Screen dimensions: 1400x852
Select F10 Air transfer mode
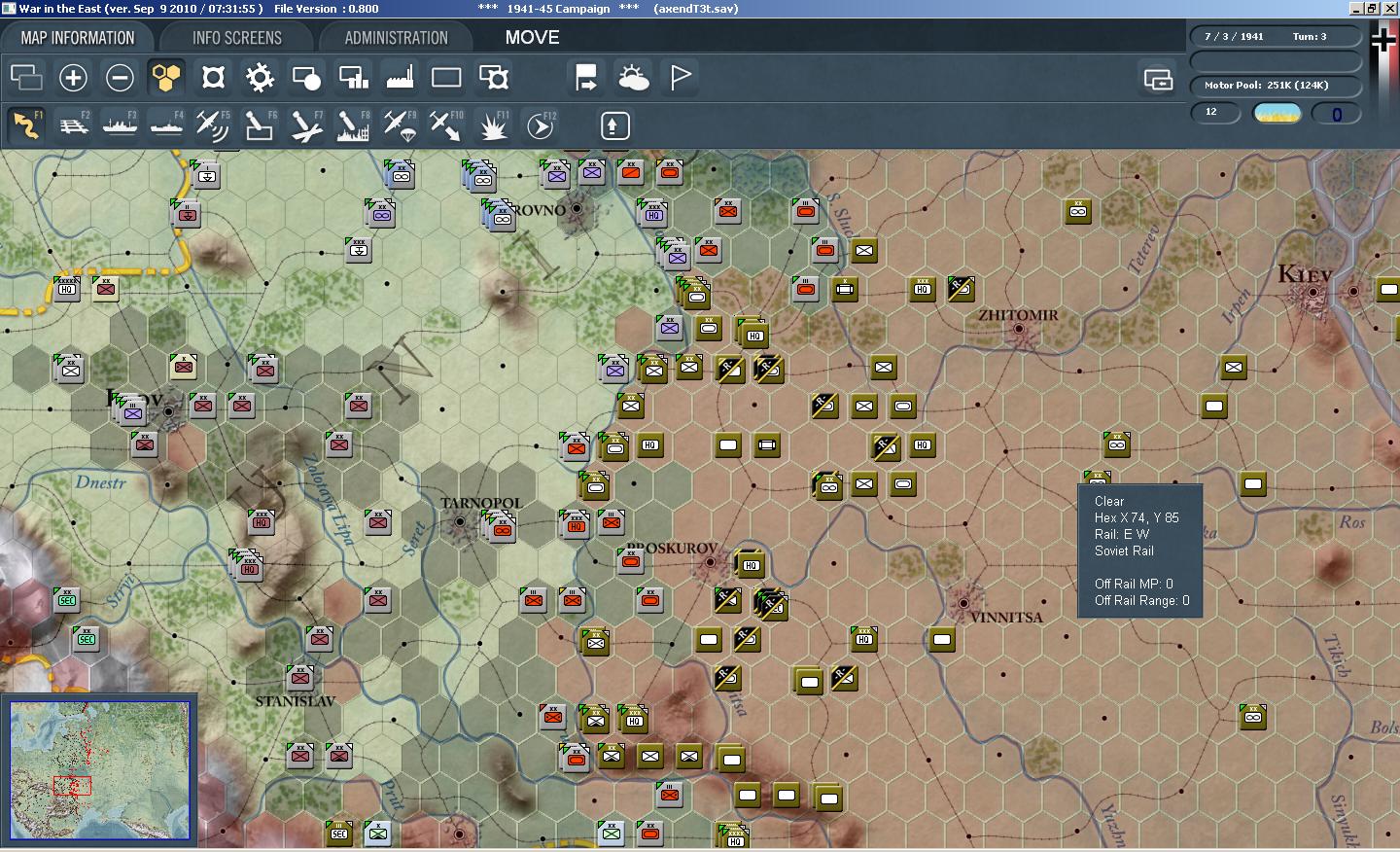pos(446,125)
